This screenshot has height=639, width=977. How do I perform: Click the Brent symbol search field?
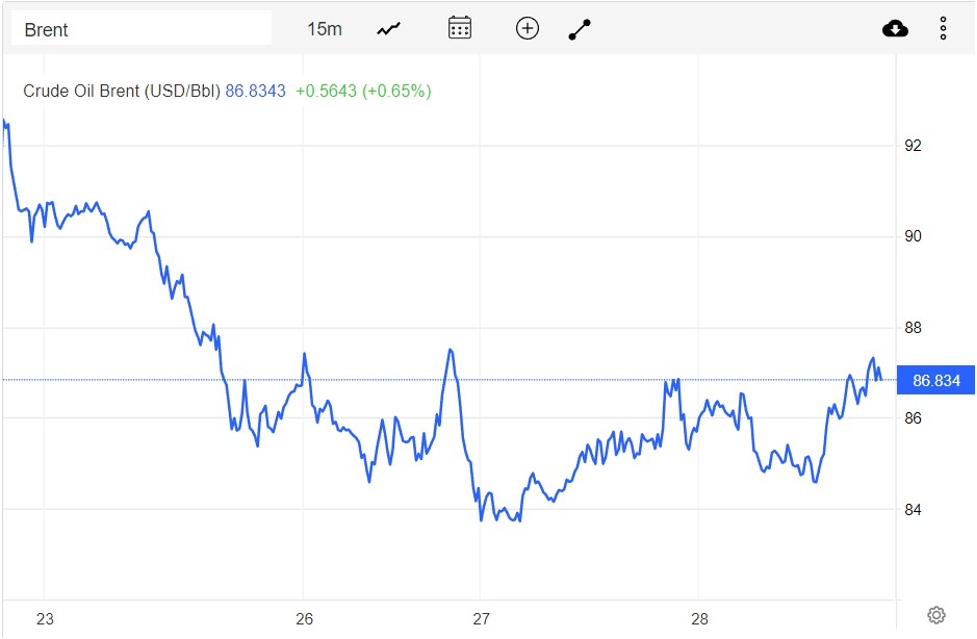pos(141,29)
